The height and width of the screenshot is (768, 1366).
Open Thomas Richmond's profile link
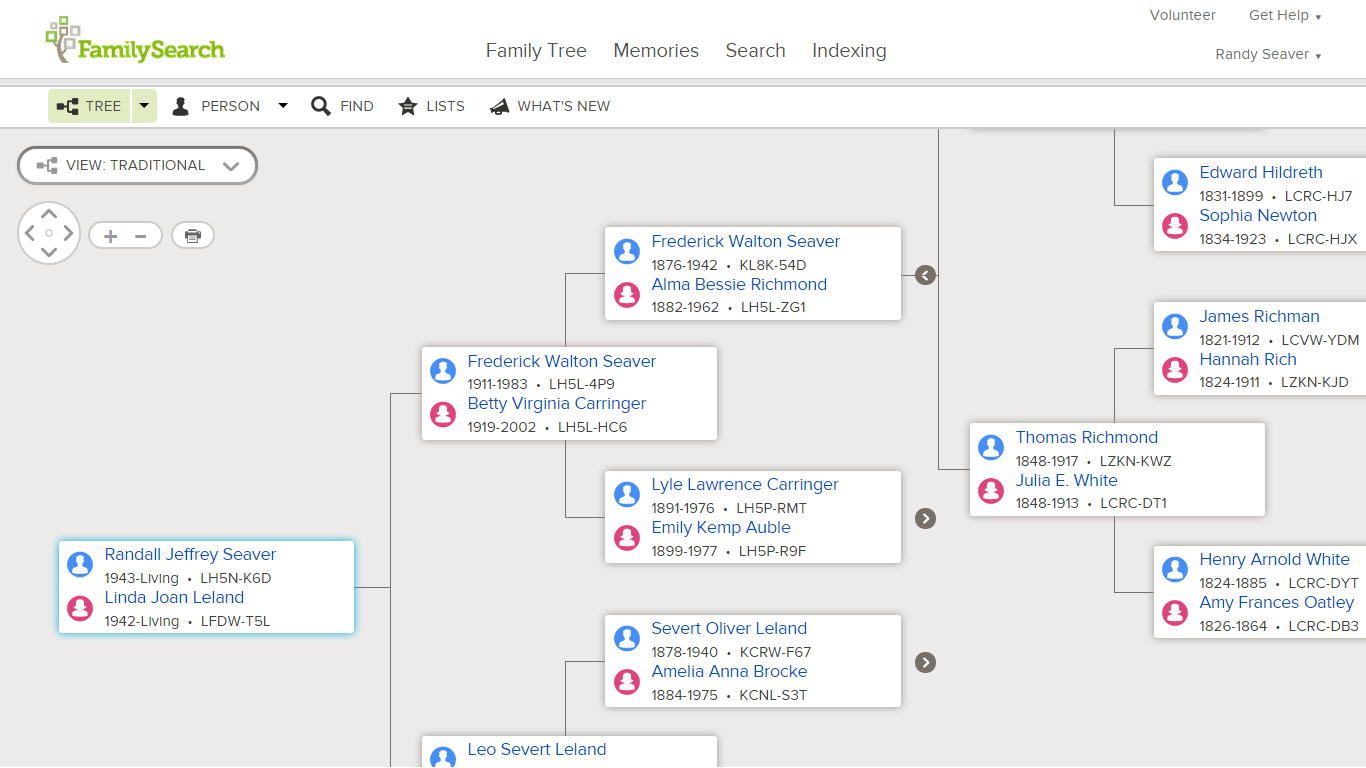tap(1087, 437)
